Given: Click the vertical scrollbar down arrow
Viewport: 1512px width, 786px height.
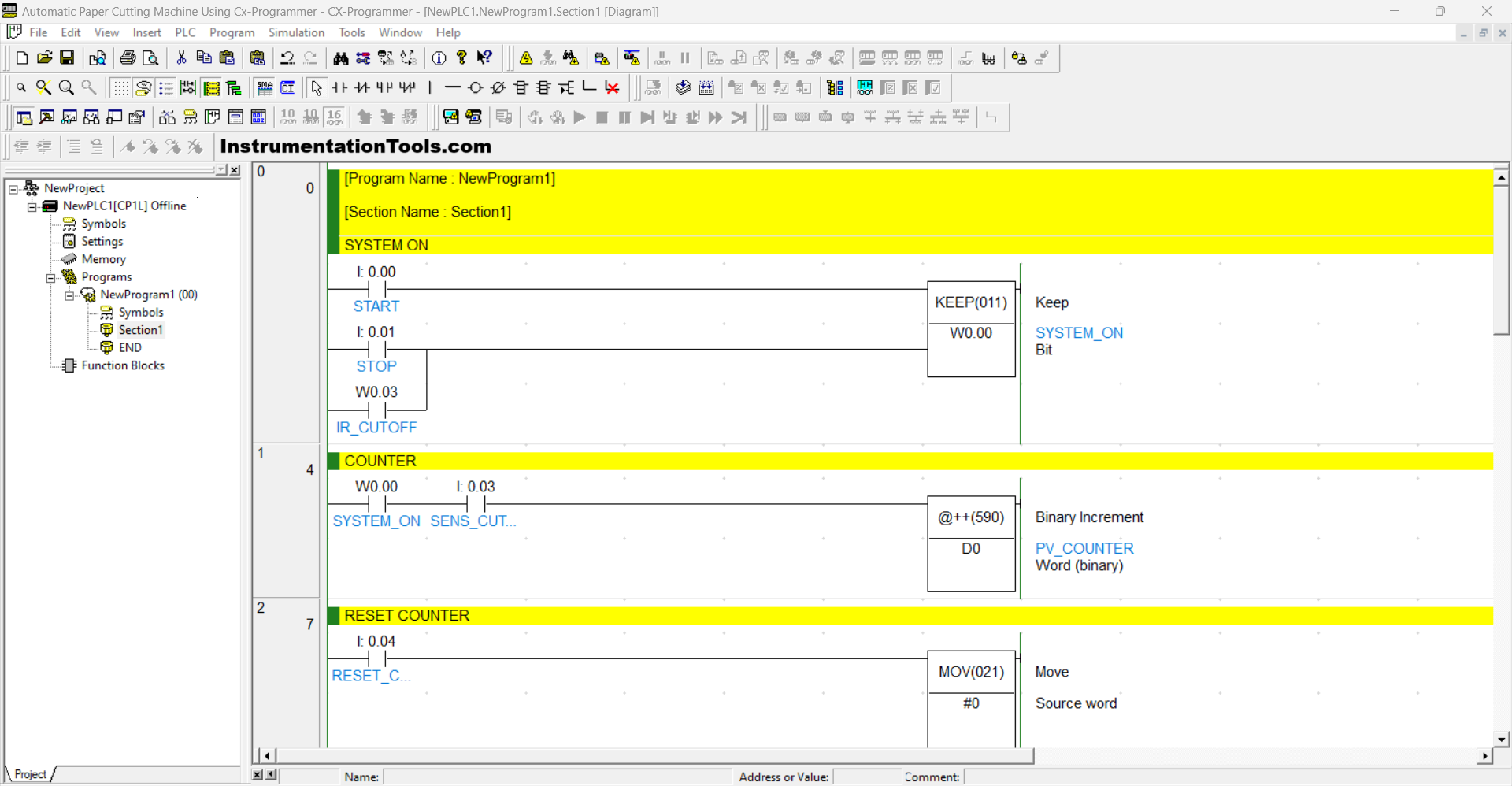Looking at the screenshot, I should [x=1501, y=739].
